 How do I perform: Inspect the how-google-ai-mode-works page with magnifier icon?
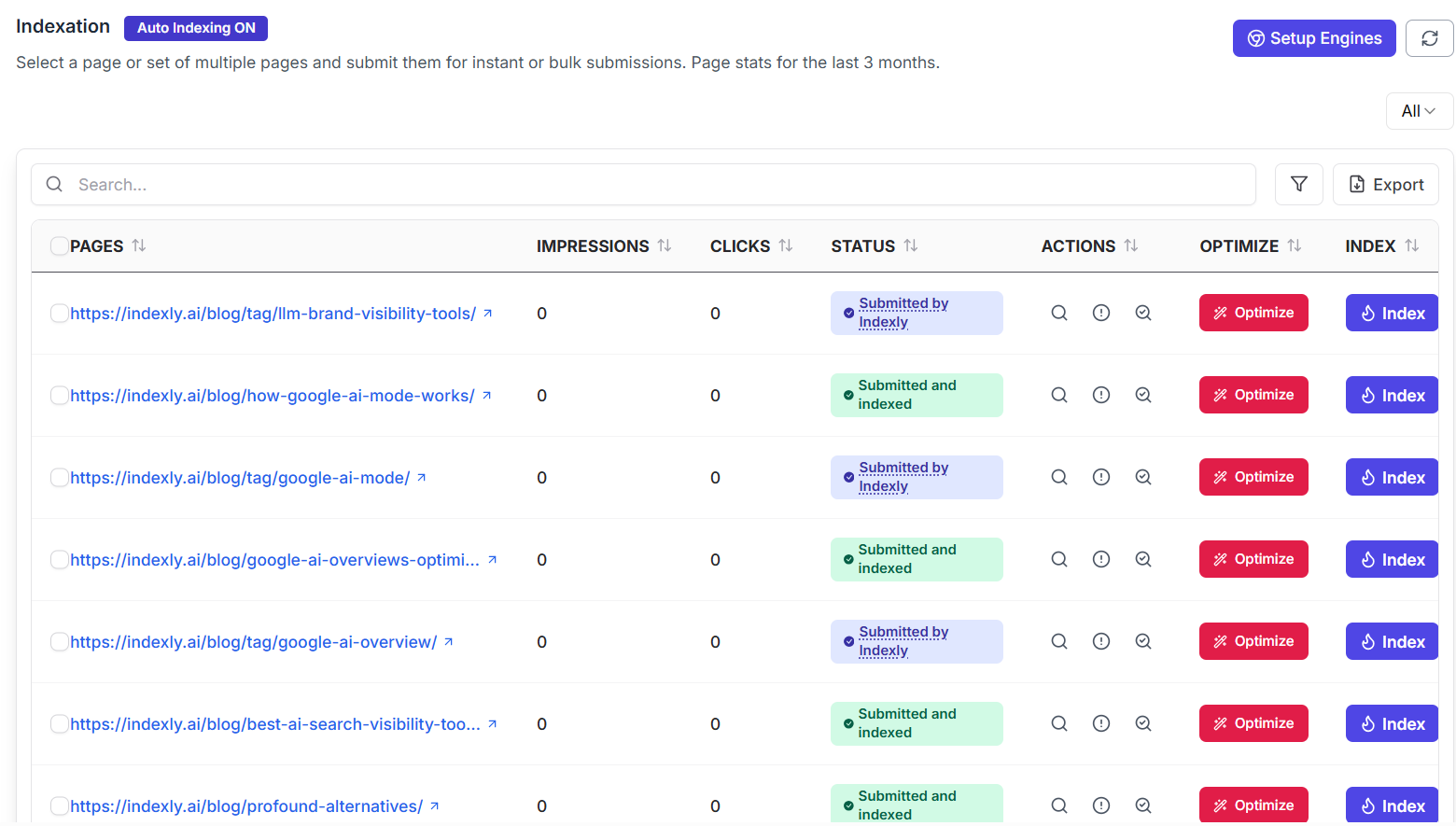1058,395
